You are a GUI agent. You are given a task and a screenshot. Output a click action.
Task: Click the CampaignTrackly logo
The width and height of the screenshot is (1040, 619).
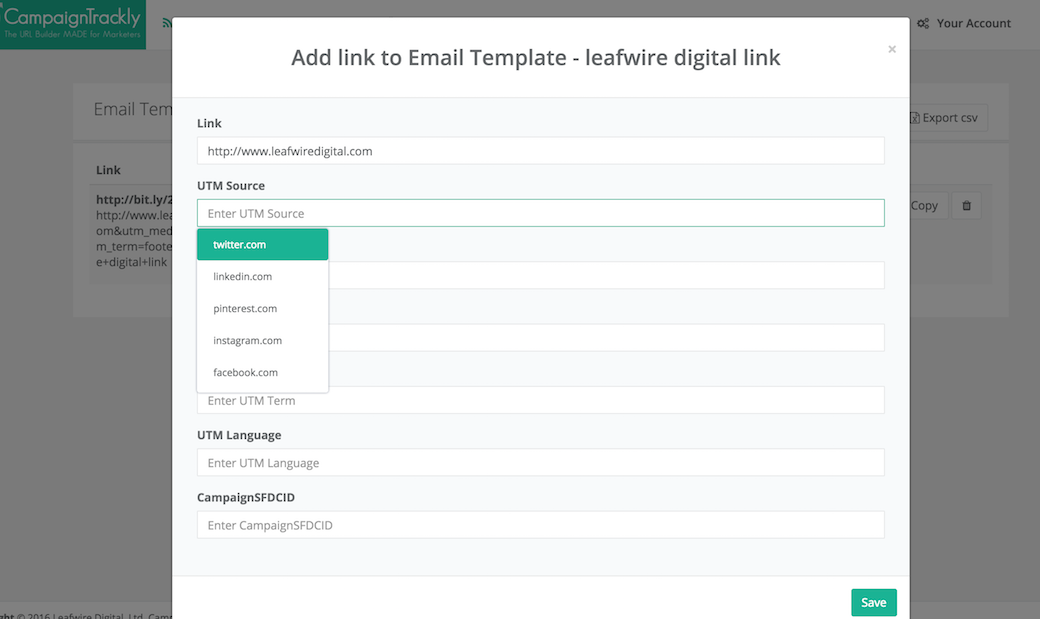pos(70,22)
